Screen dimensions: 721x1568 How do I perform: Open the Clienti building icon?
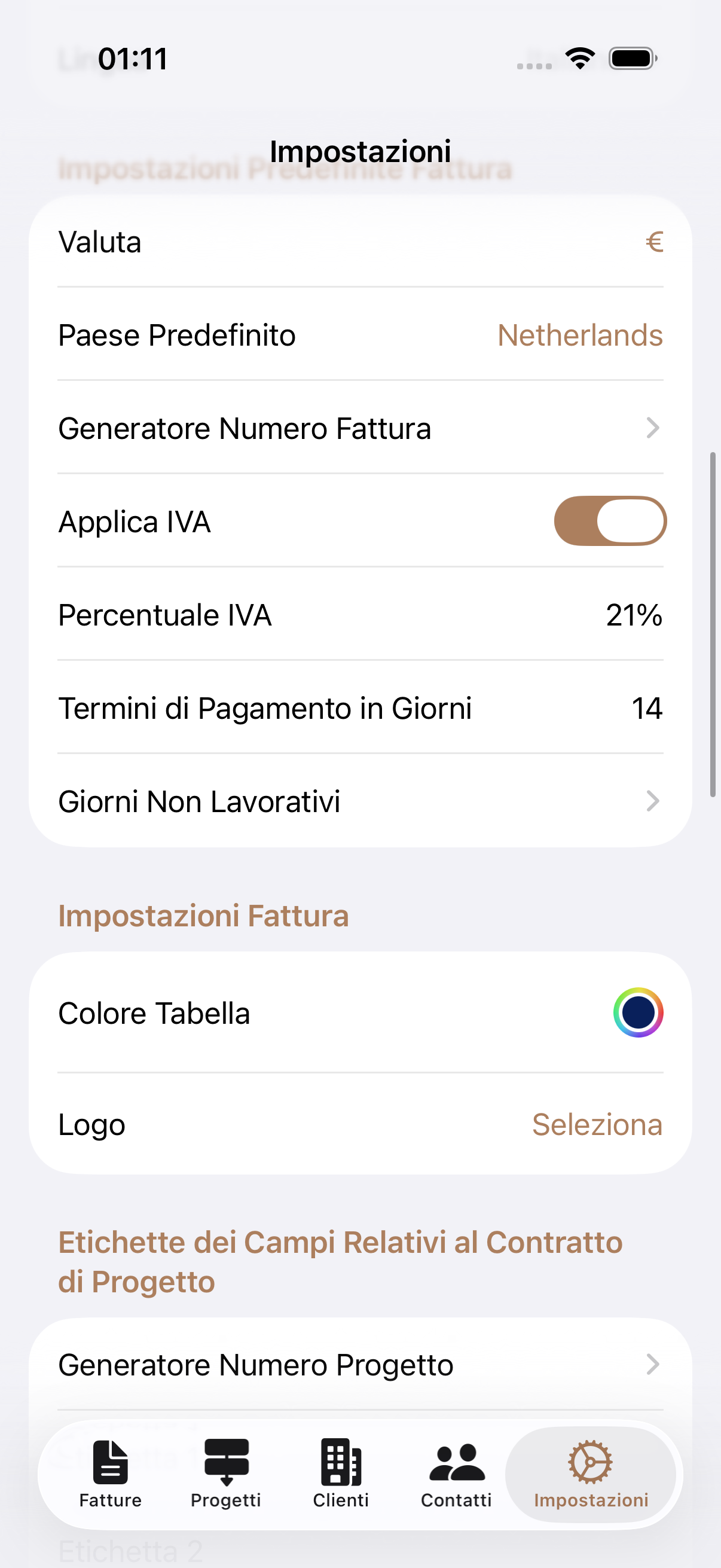coord(341,1462)
